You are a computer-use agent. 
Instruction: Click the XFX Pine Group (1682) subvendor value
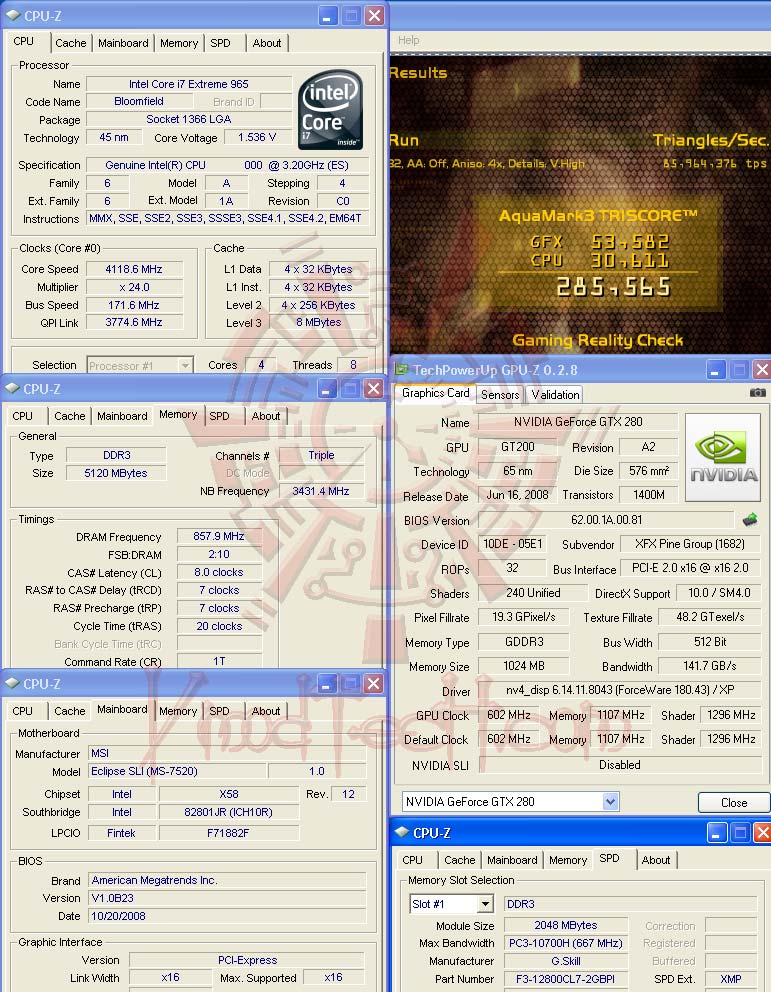coord(689,544)
